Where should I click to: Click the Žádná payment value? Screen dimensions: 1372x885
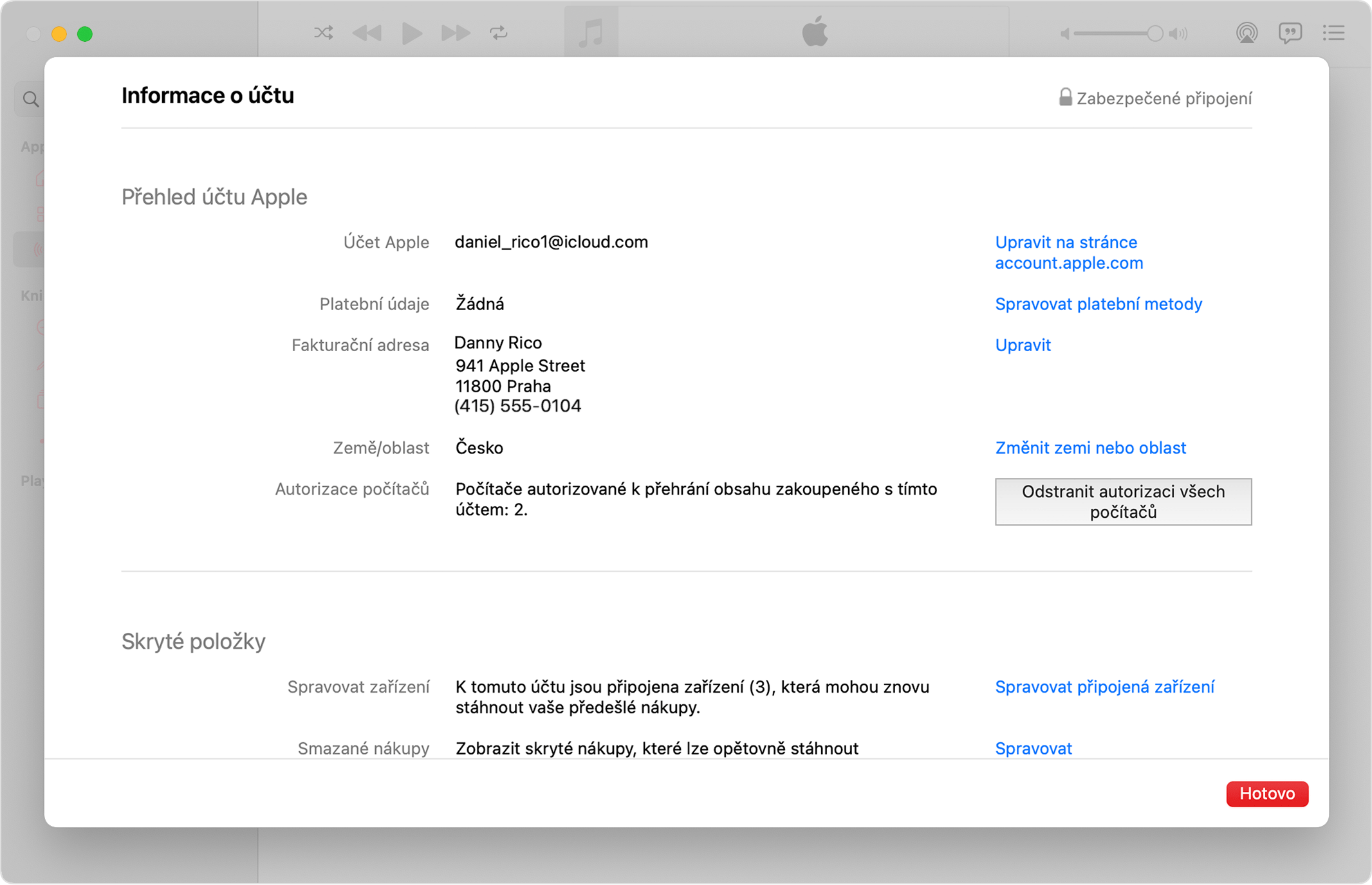479,304
